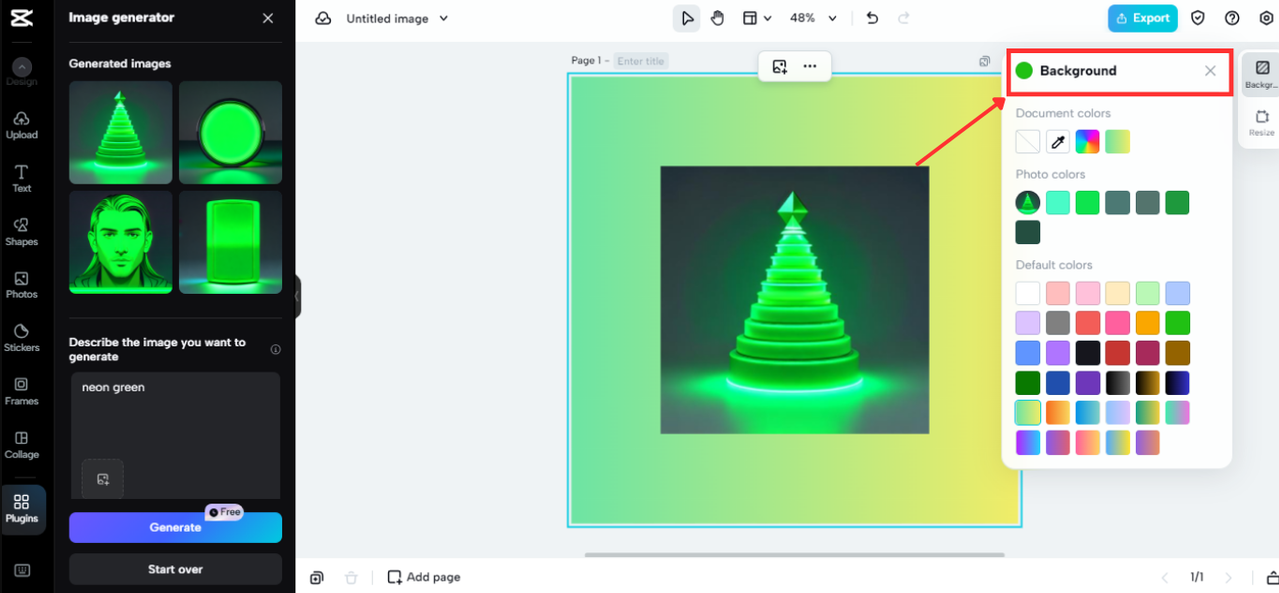This screenshot has width=1279, height=593.
Task: Open the Resize tab in the right sidebar
Action: (x=1262, y=124)
